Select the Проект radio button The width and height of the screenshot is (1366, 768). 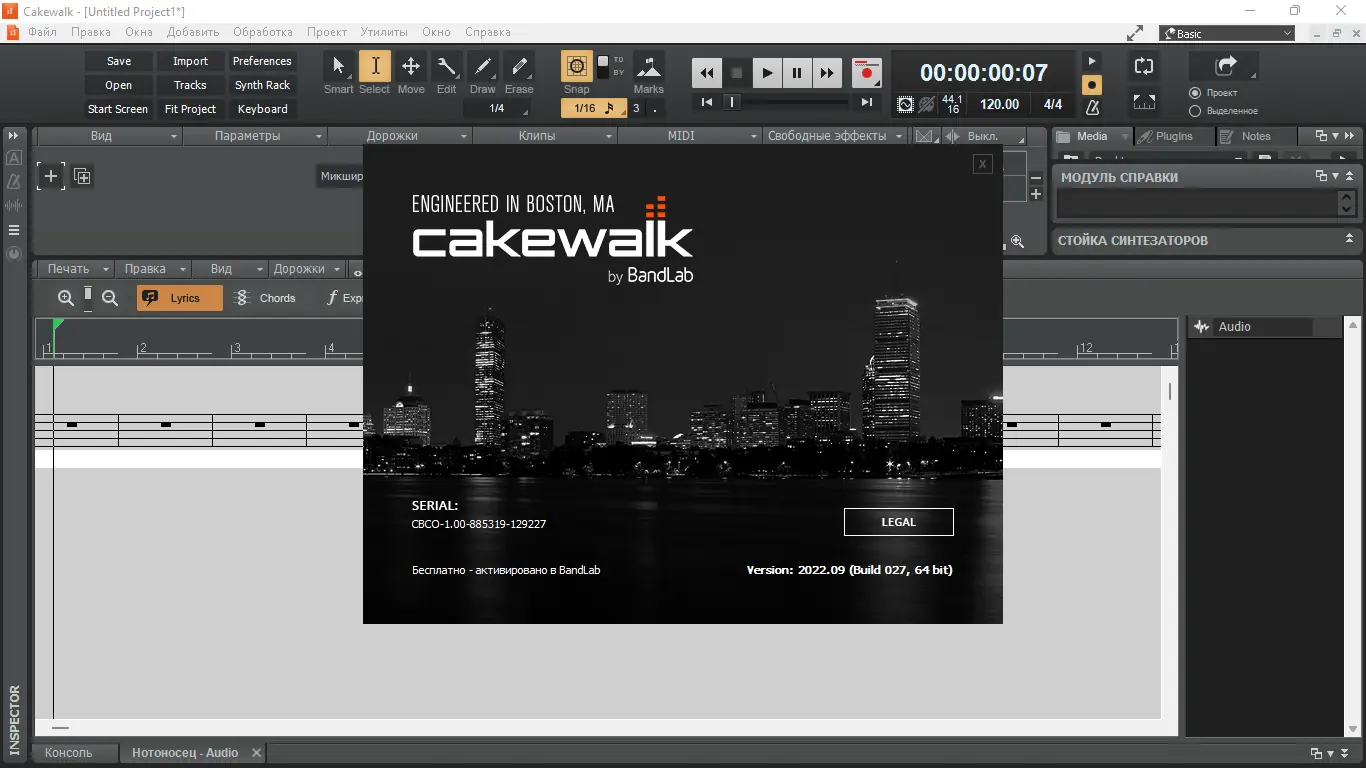(x=1195, y=93)
